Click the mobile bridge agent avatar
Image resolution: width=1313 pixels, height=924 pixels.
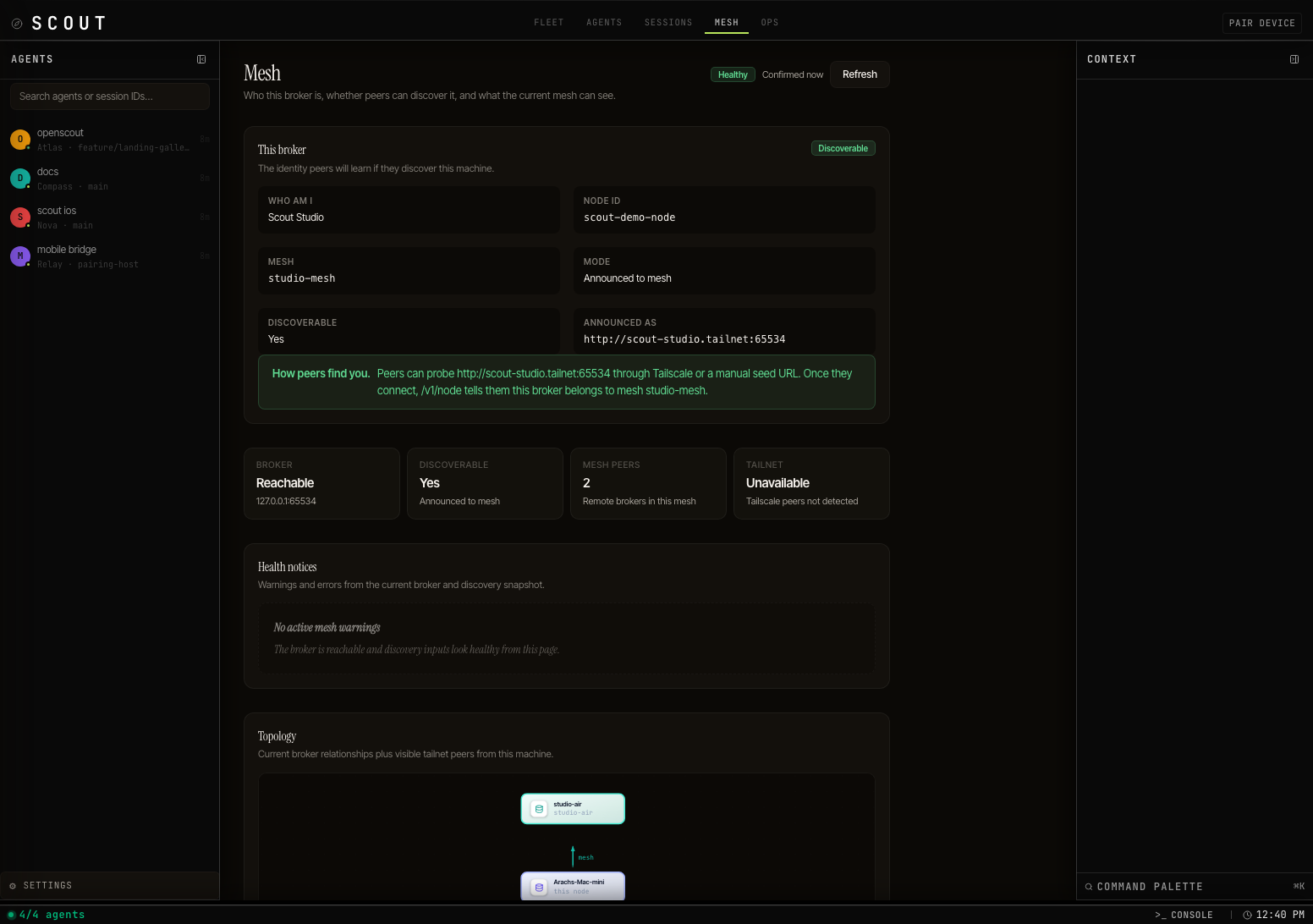(20, 256)
